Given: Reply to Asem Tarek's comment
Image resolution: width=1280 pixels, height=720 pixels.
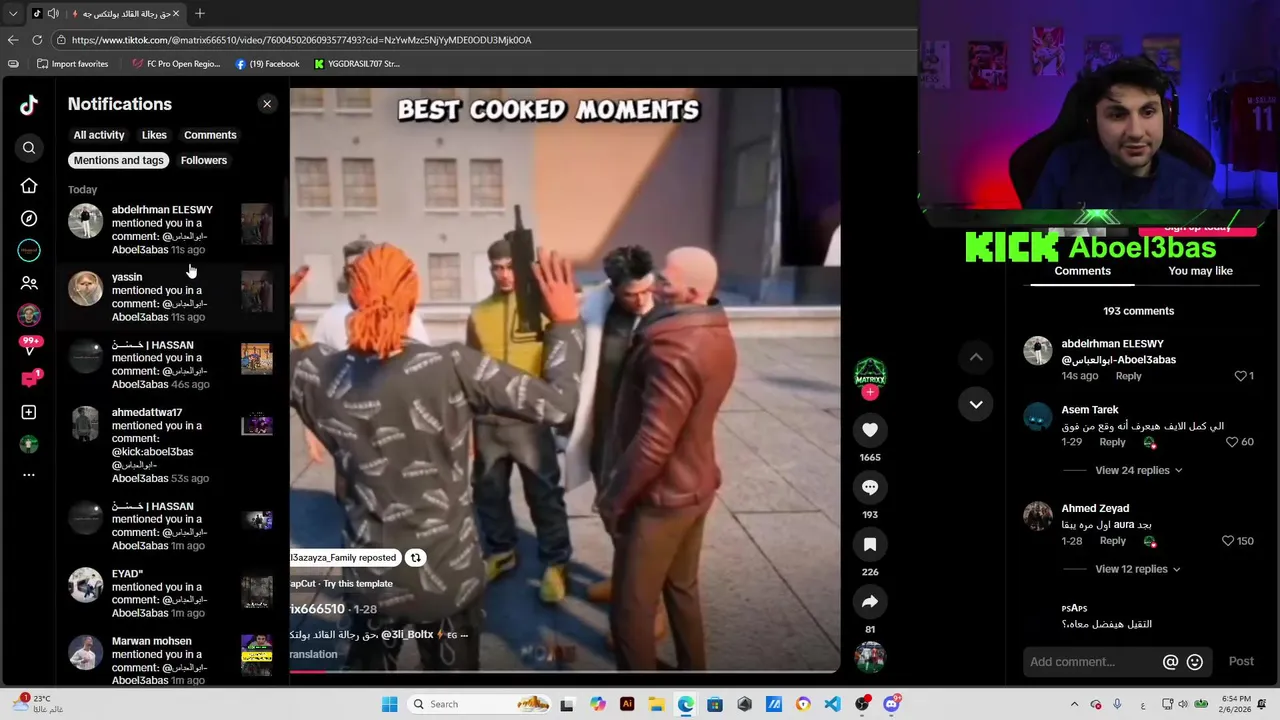Looking at the screenshot, I should coord(1112,442).
